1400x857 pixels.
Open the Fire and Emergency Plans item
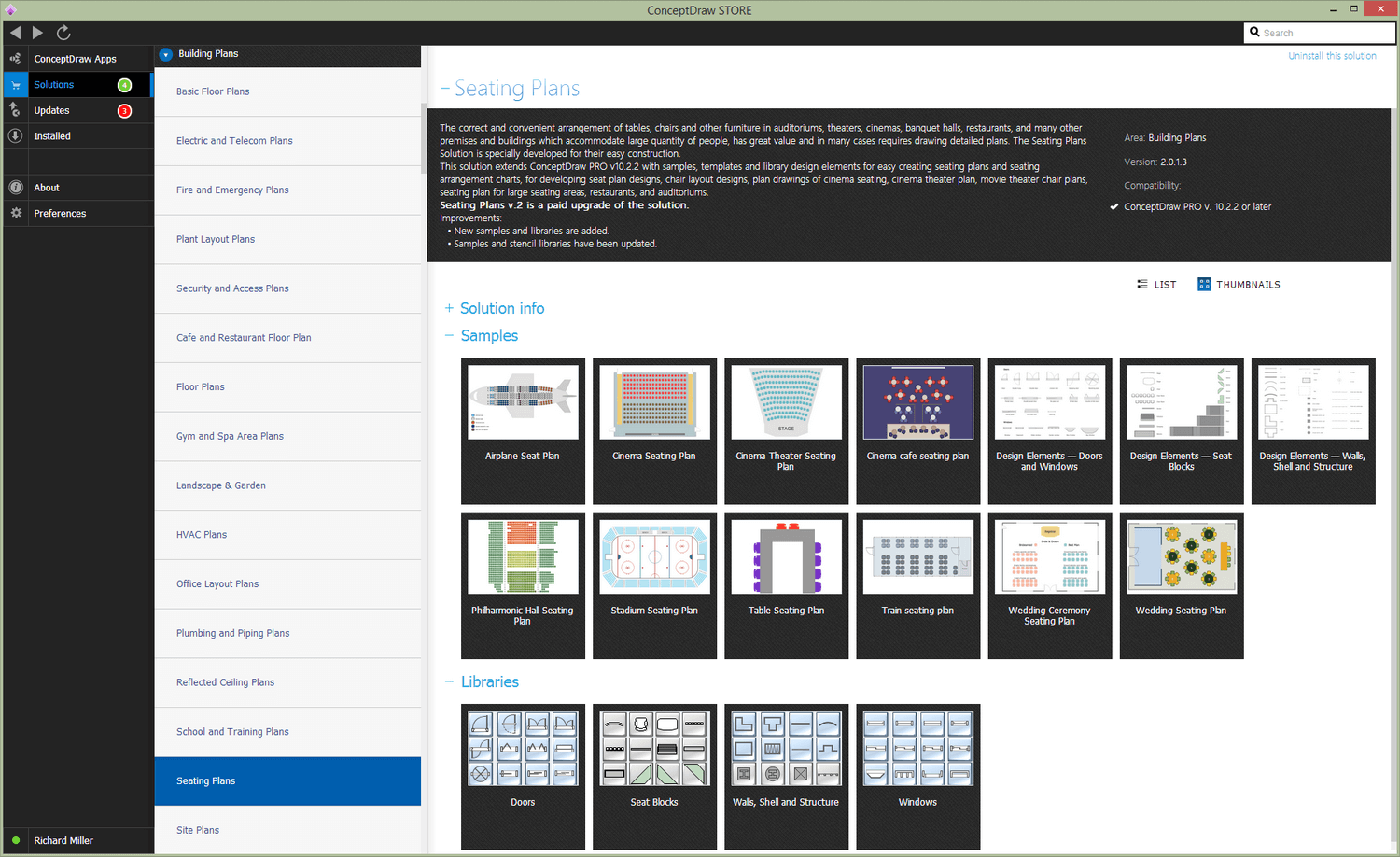coord(287,190)
